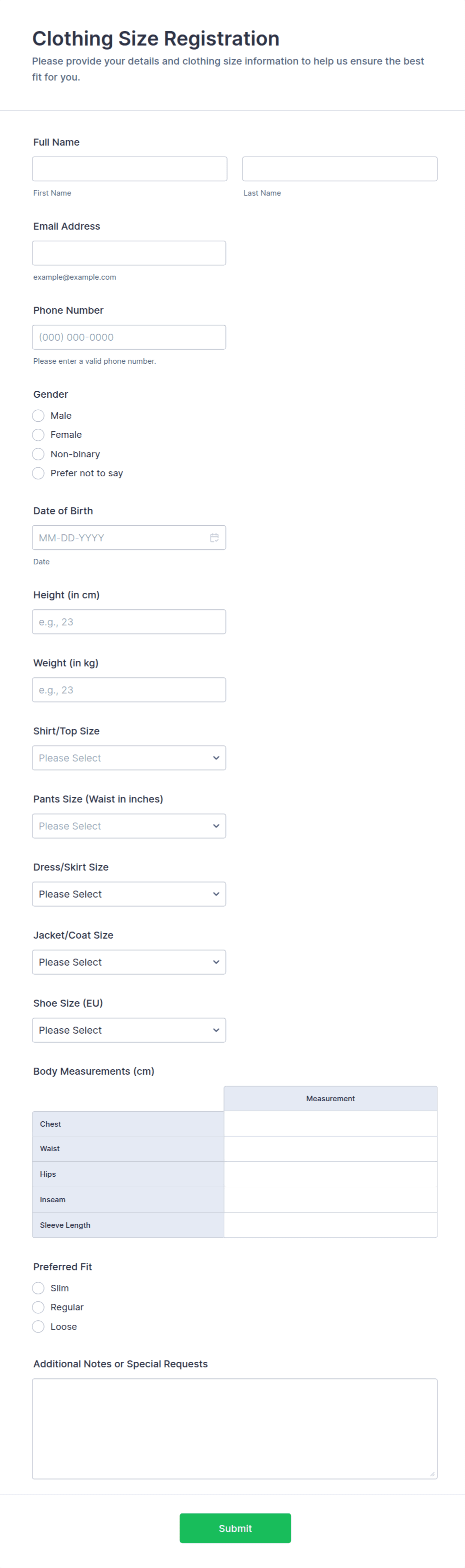The height and width of the screenshot is (1568, 465).
Task: Click into the Phone Number field
Action: [129, 337]
